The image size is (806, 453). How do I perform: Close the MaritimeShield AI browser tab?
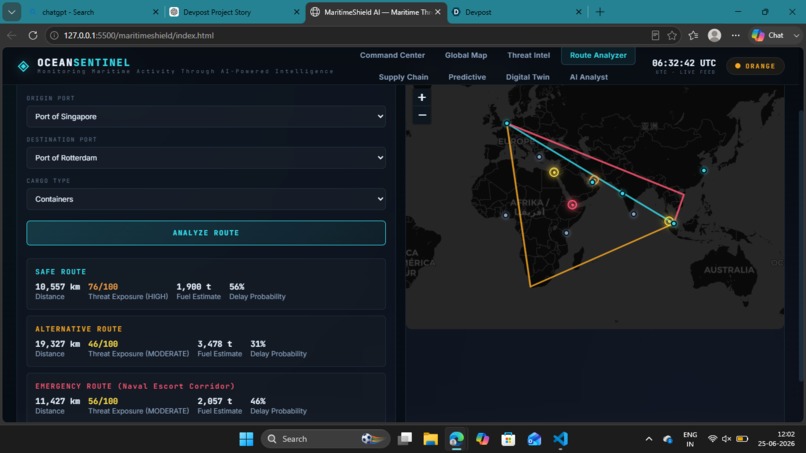click(437, 12)
